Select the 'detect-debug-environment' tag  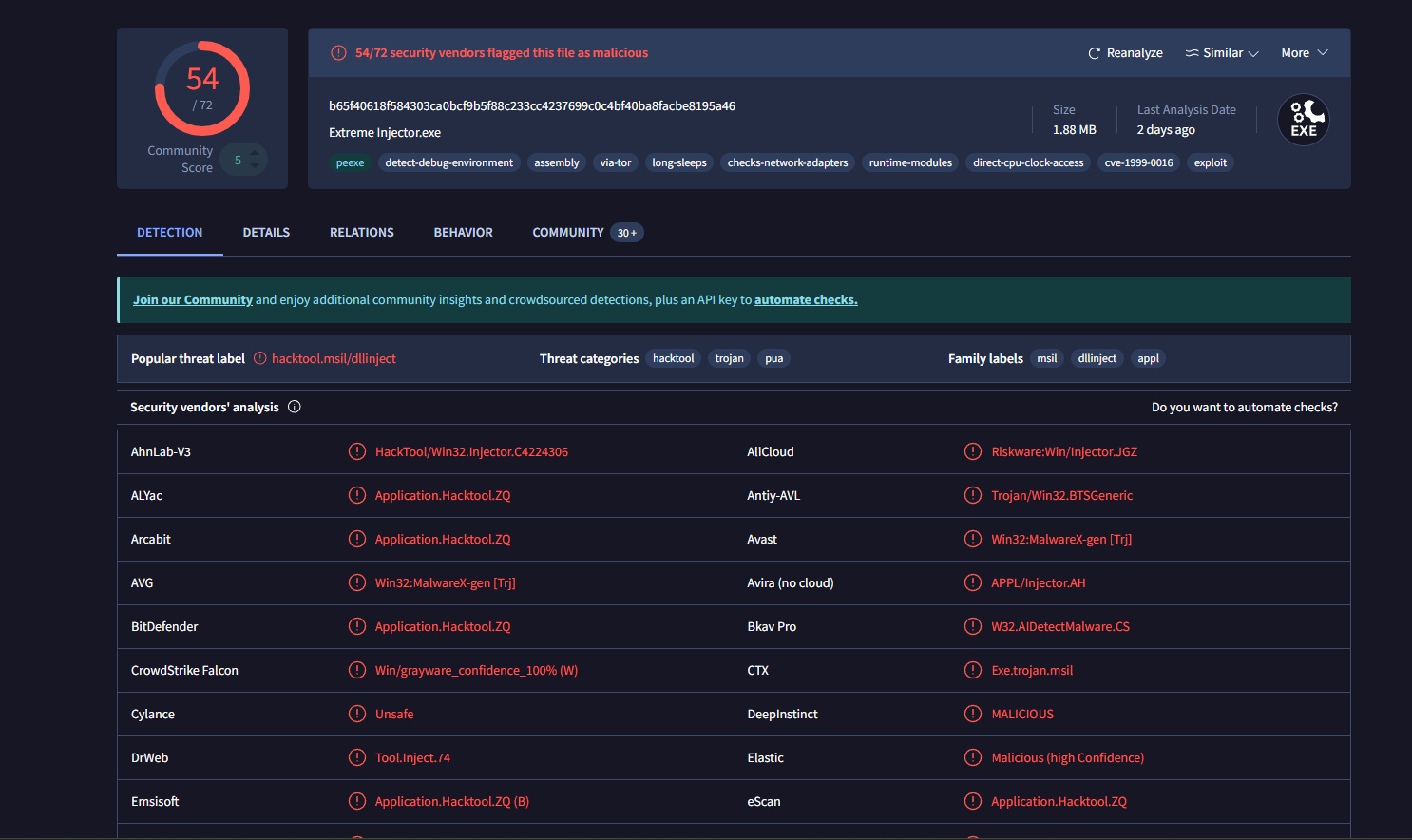pyautogui.click(x=448, y=163)
